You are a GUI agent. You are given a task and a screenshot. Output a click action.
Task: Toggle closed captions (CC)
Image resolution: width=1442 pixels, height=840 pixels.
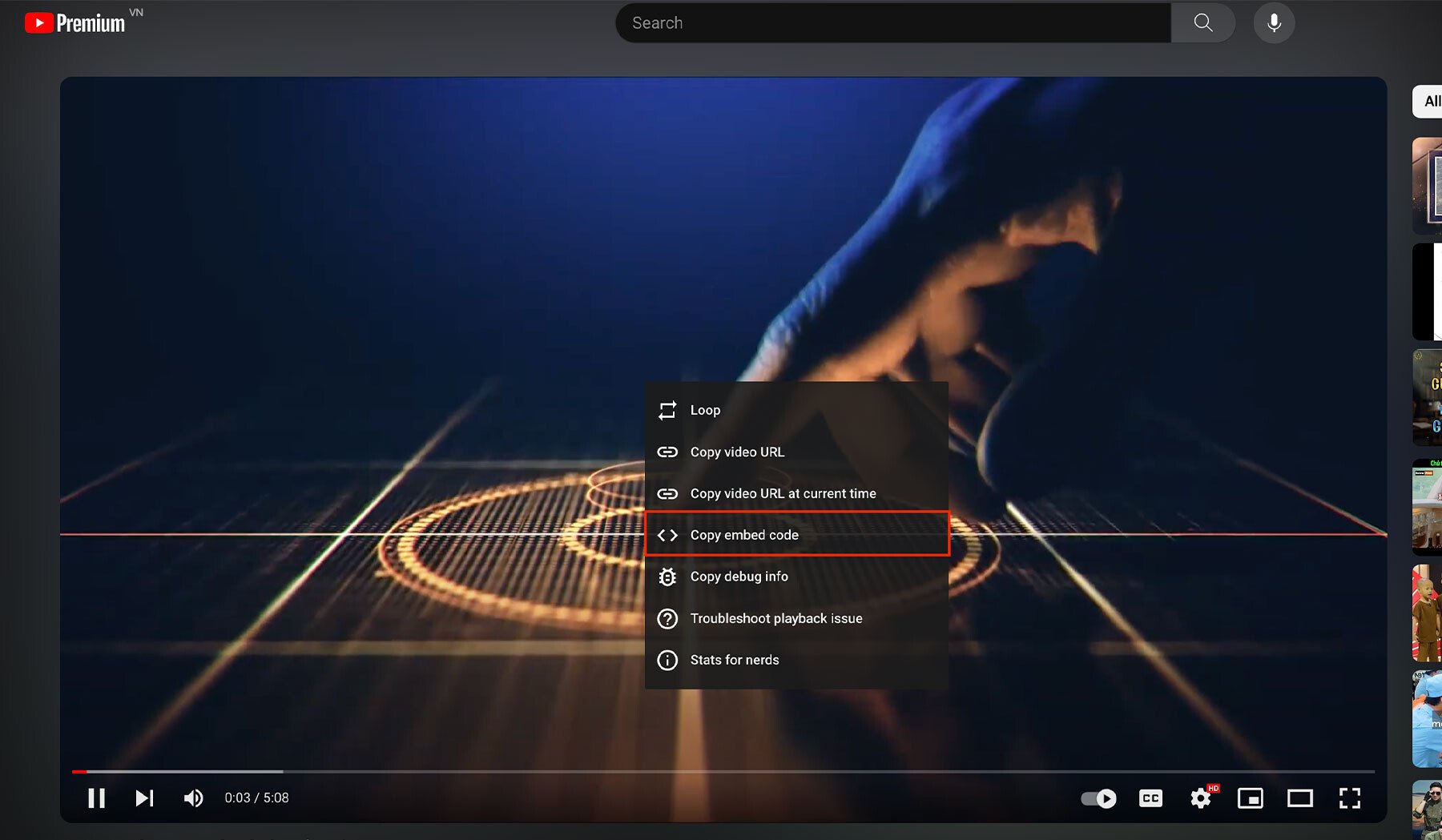point(1150,798)
